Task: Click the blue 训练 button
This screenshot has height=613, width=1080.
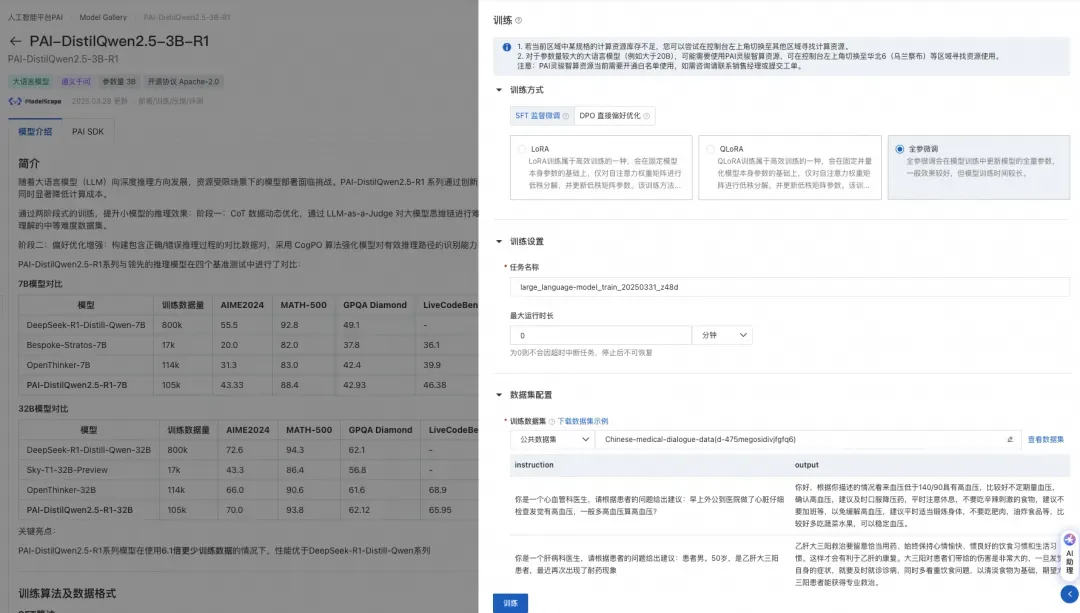Action: [x=510, y=603]
